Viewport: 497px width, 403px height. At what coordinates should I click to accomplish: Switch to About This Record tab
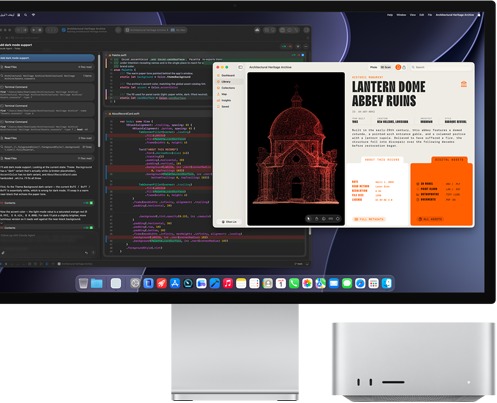pyautogui.click(x=382, y=160)
